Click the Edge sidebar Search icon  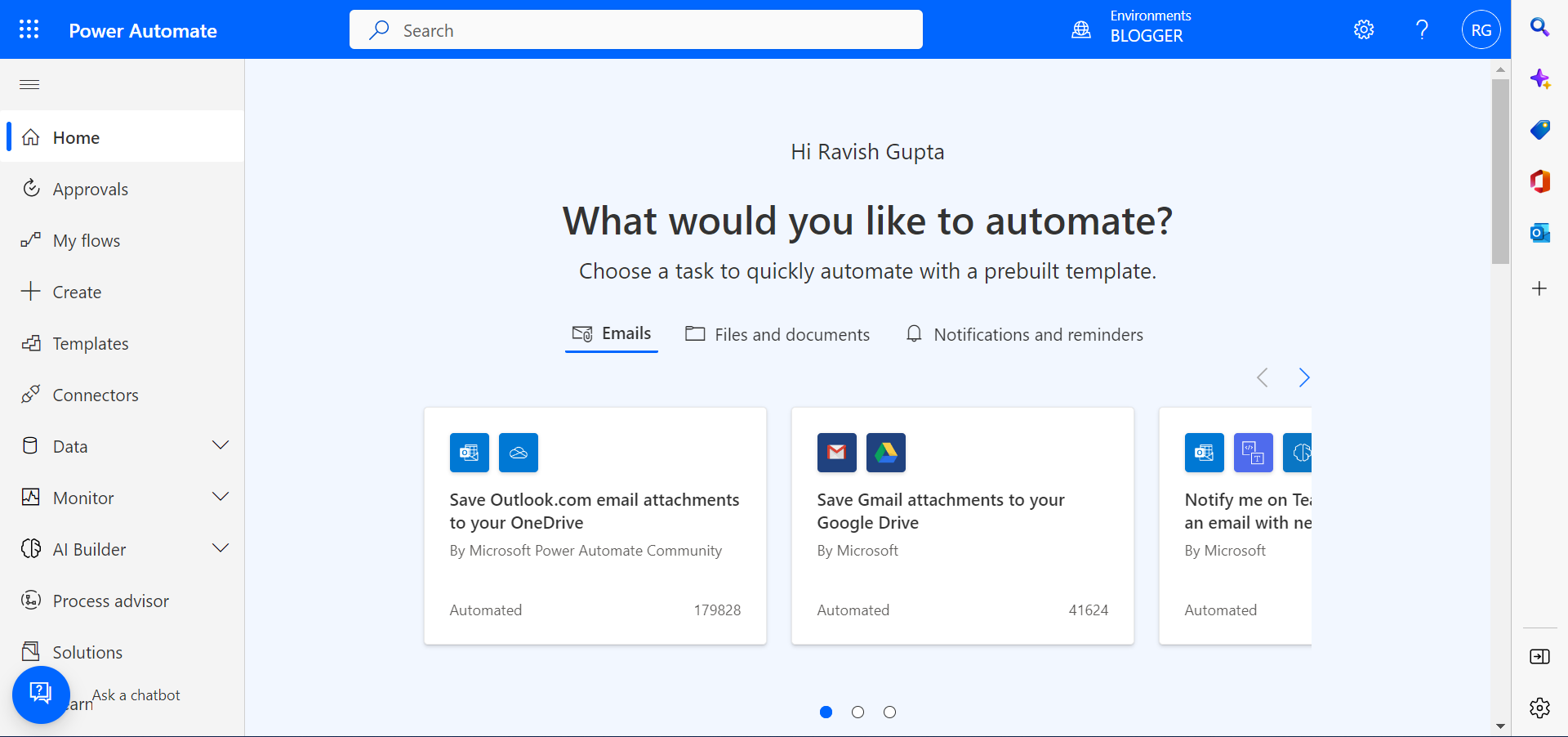point(1539,27)
